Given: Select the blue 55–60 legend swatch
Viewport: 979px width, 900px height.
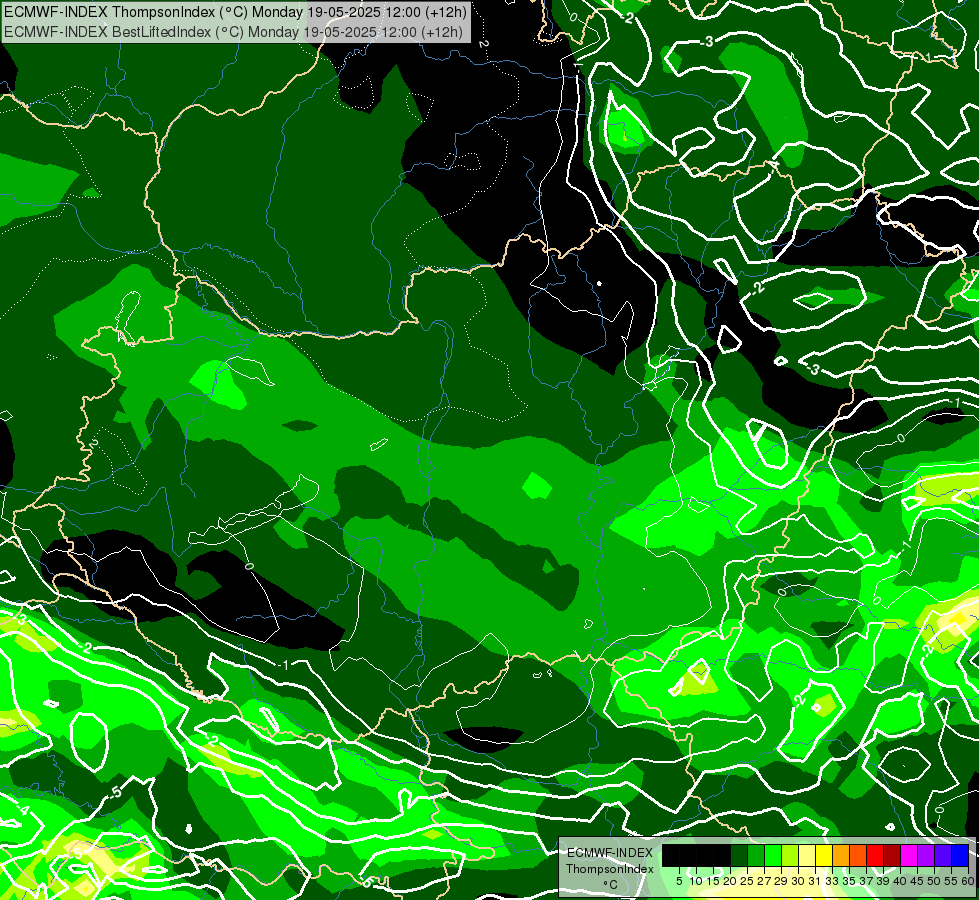Looking at the screenshot, I should tap(960, 855).
